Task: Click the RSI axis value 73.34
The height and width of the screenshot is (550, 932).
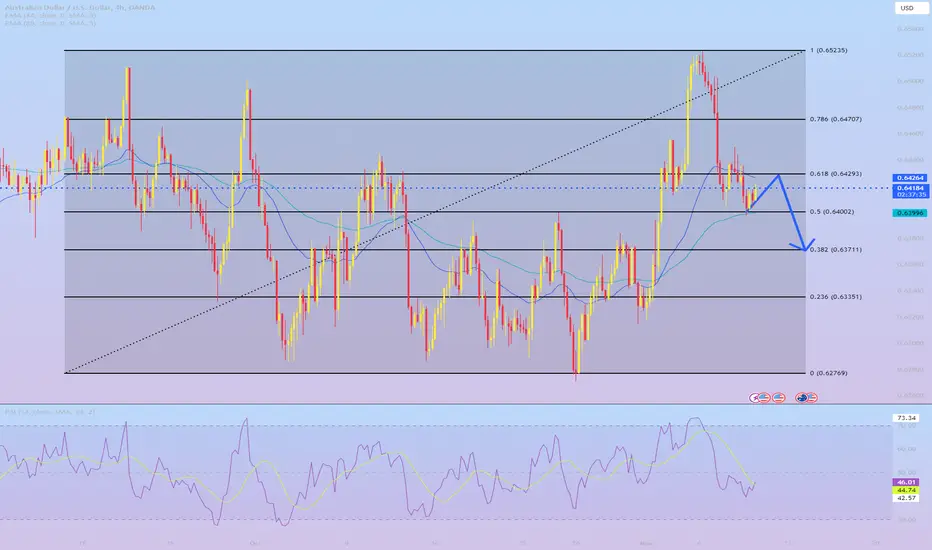Action: (906, 418)
